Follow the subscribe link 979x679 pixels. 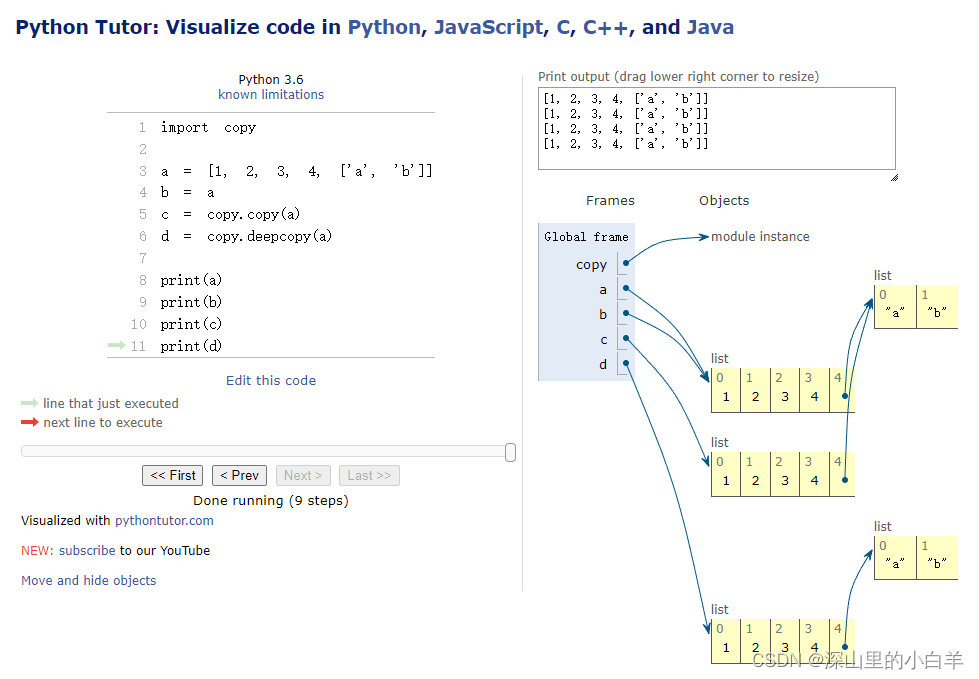coord(87,550)
